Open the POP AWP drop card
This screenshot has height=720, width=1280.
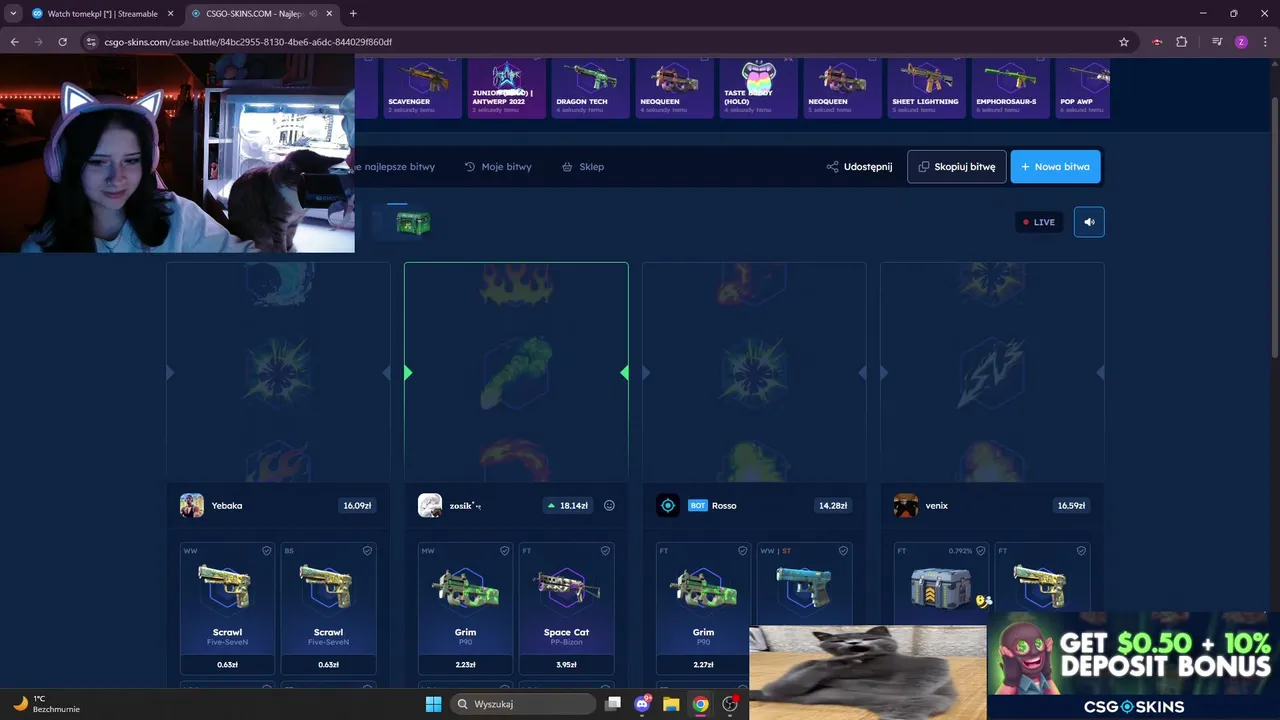coord(1082,88)
